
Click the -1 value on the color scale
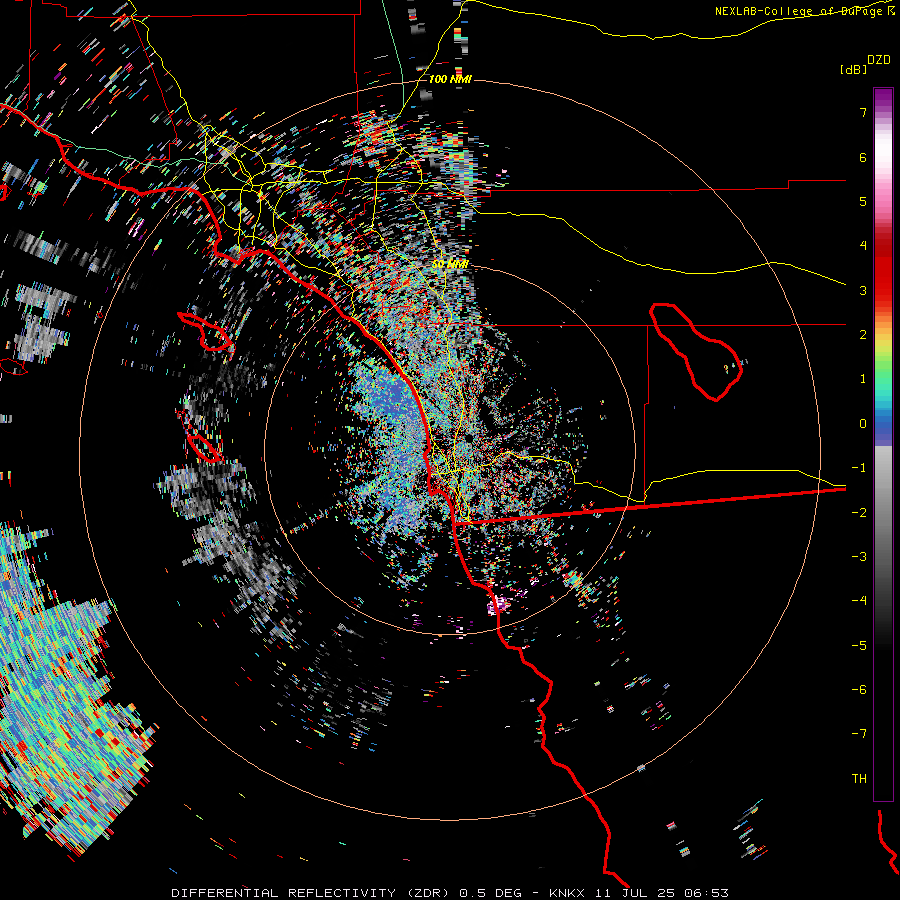point(859,468)
